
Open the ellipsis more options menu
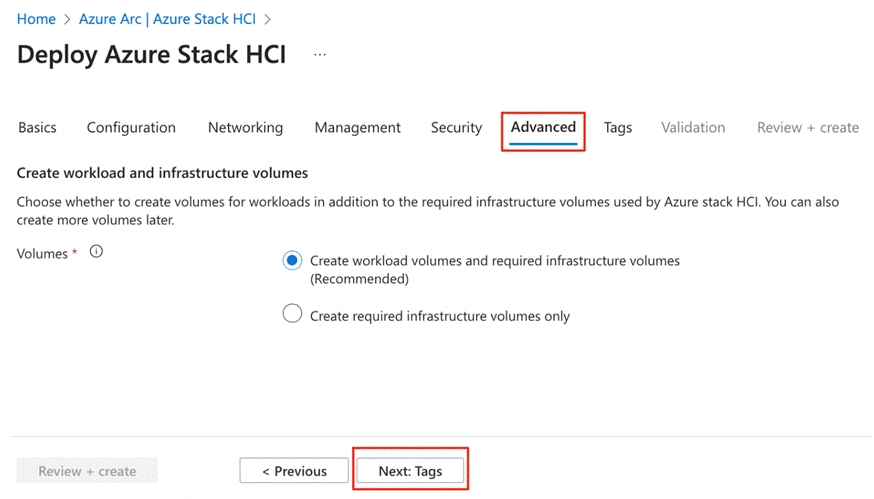[320, 55]
